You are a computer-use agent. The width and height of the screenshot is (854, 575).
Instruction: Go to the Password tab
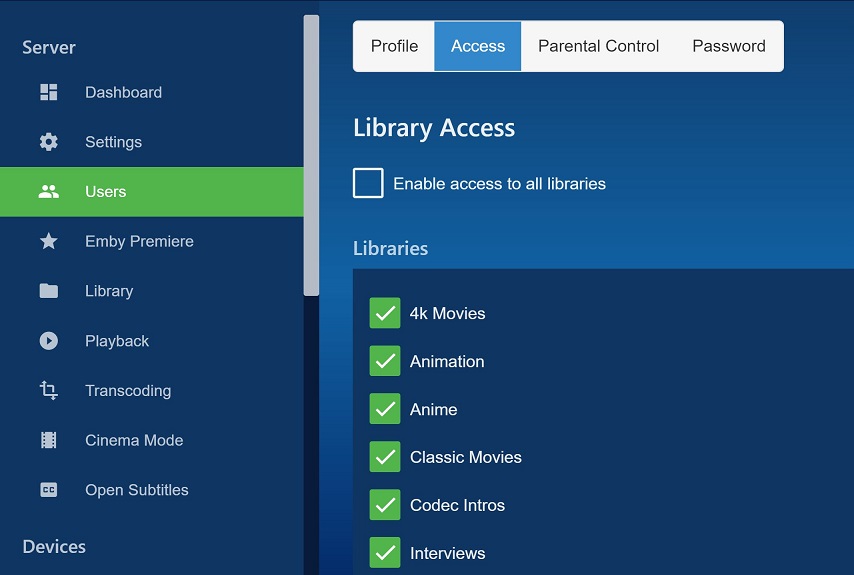point(728,46)
